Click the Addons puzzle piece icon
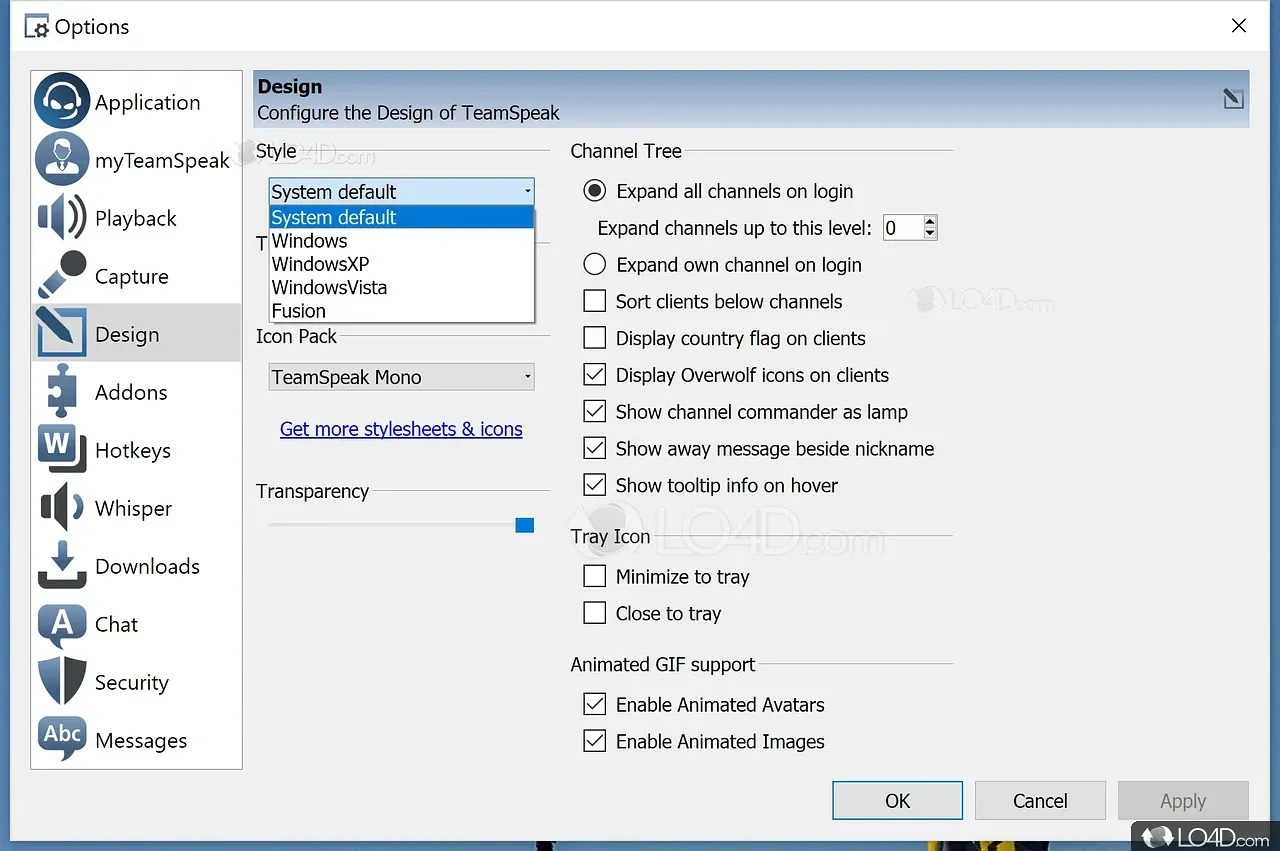This screenshot has width=1280, height=851. 62,392
